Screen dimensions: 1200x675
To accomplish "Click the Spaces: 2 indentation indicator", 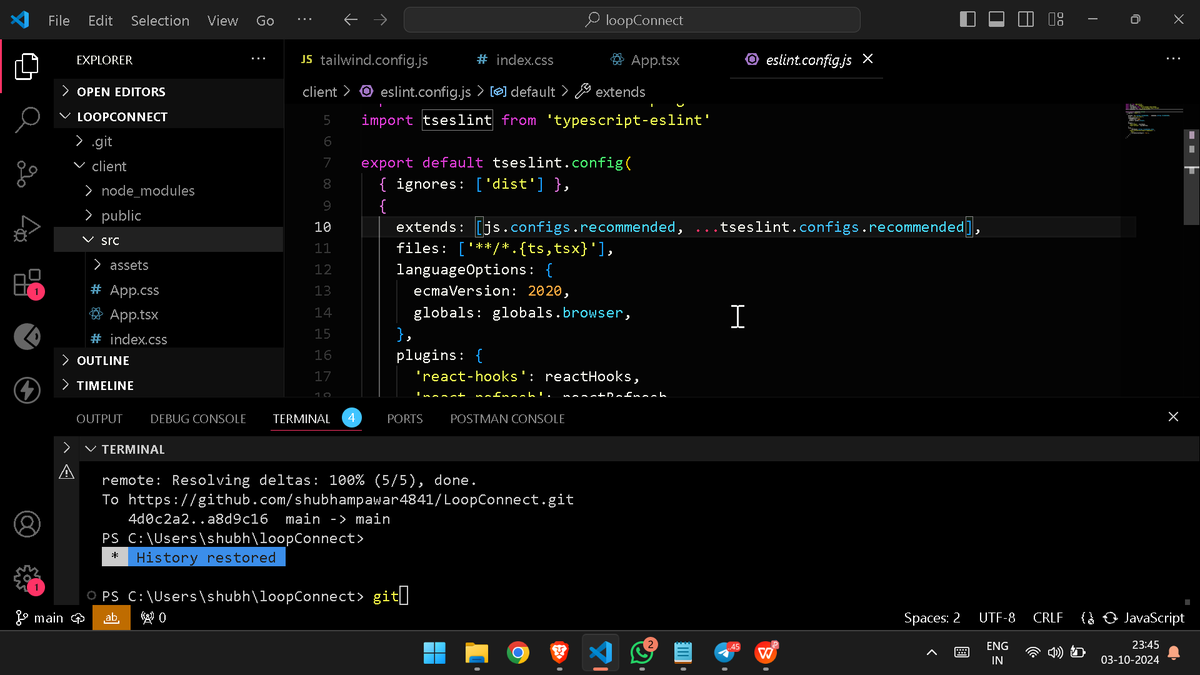I will [x=932, y=618].
